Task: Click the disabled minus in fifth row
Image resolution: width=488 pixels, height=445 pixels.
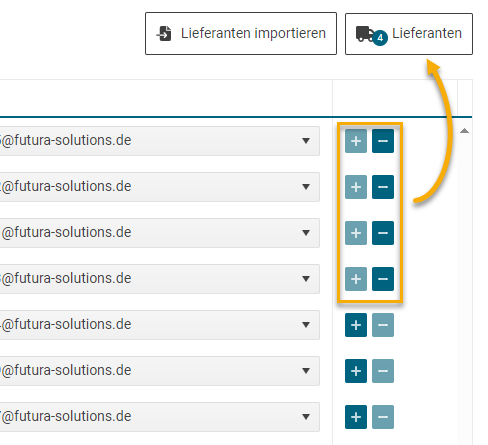Action: click(x=383, y=325)
